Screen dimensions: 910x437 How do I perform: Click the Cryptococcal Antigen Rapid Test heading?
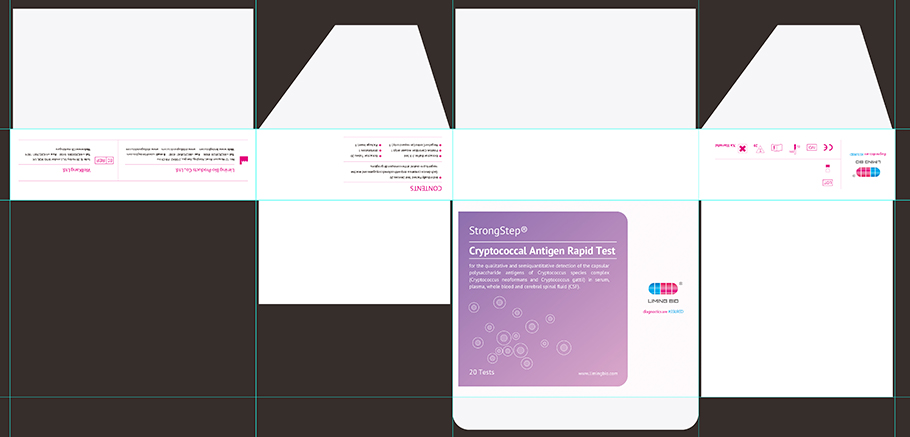[x=541, y=251]
